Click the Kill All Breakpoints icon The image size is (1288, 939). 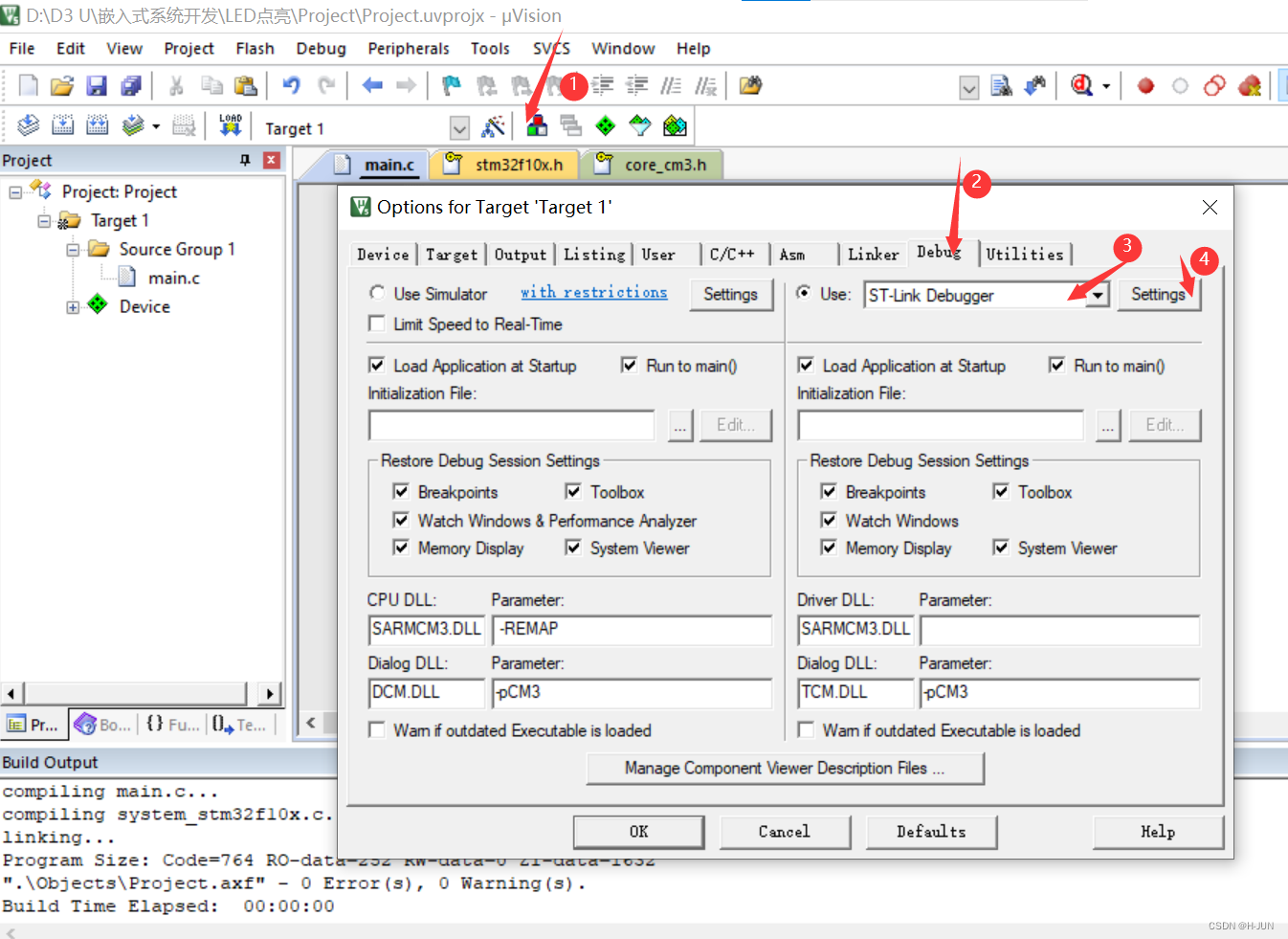pyautogui.click(x=1250, y=86)
